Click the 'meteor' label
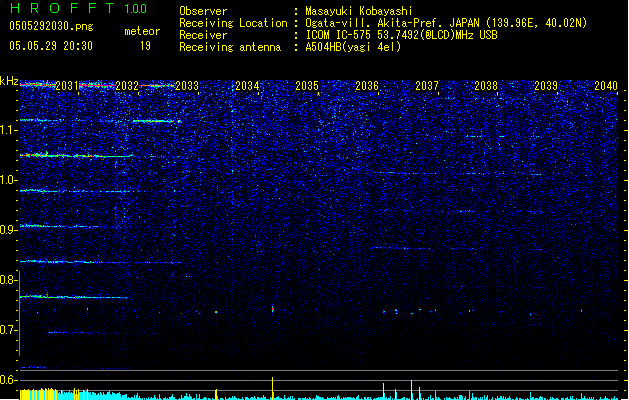The width and height of the screenshot is (629, 400). [142, 31]
